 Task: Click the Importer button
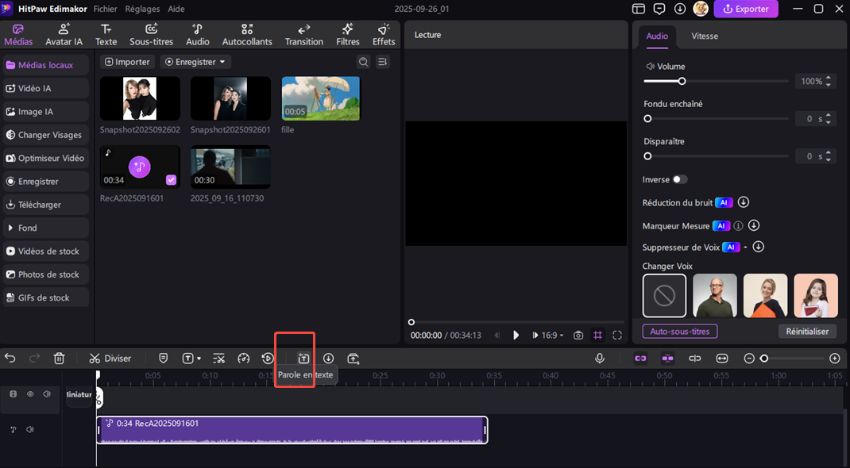[x=127, y=62]
